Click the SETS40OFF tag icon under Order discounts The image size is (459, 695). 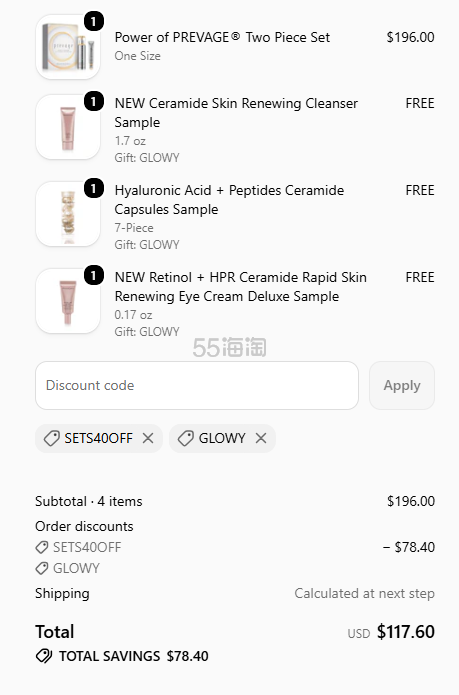tap(42, 547)
